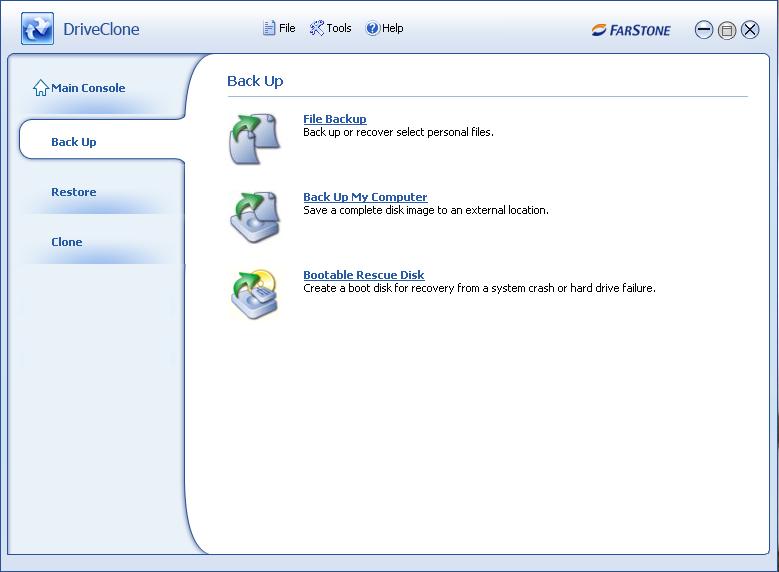Switch to the Restore section

[74, 192]
